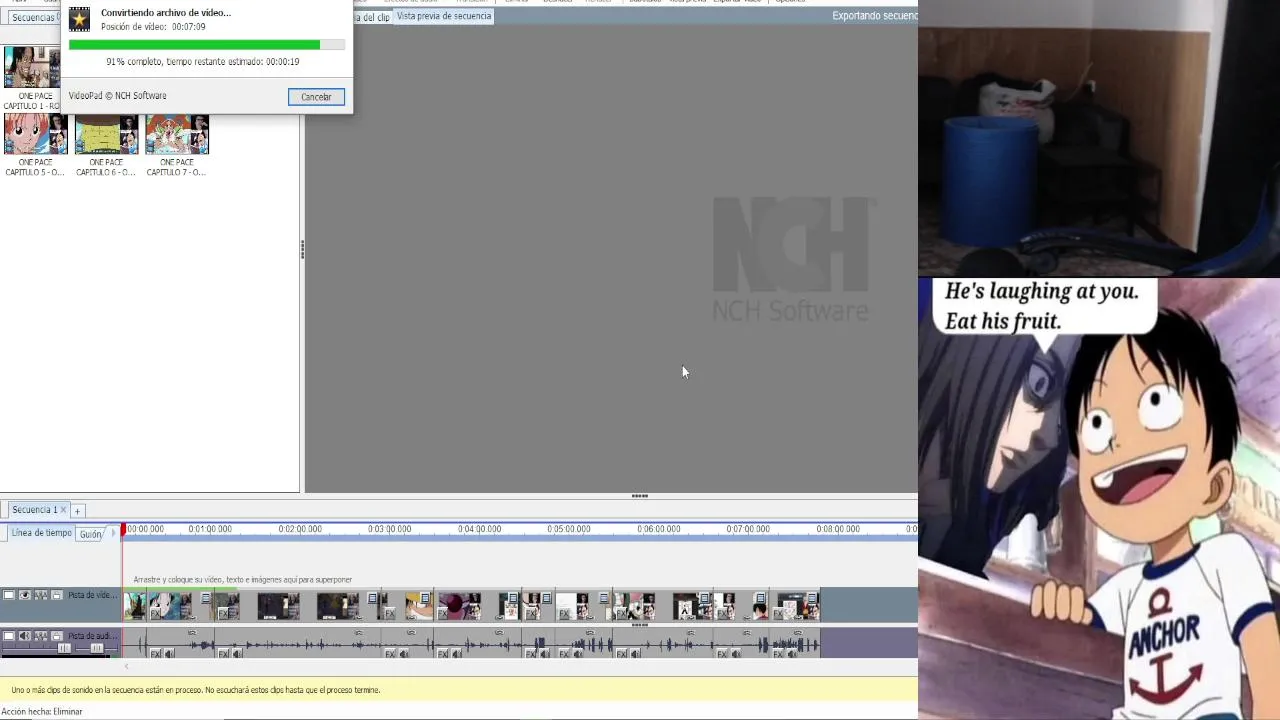Open FX on the last audio clip
1280x720 pixels.
(x=778, y=654)
